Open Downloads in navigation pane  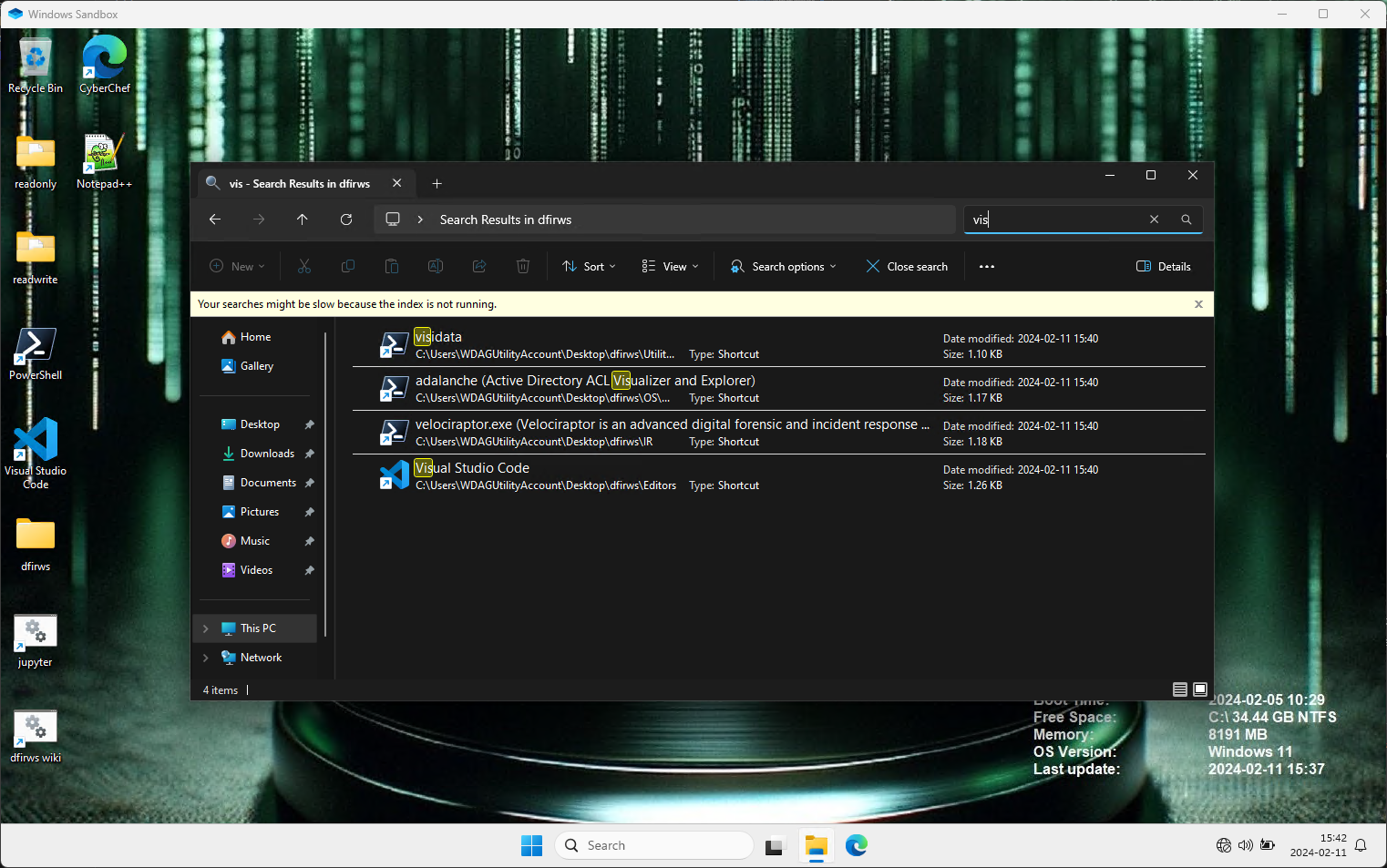(267, 454)
